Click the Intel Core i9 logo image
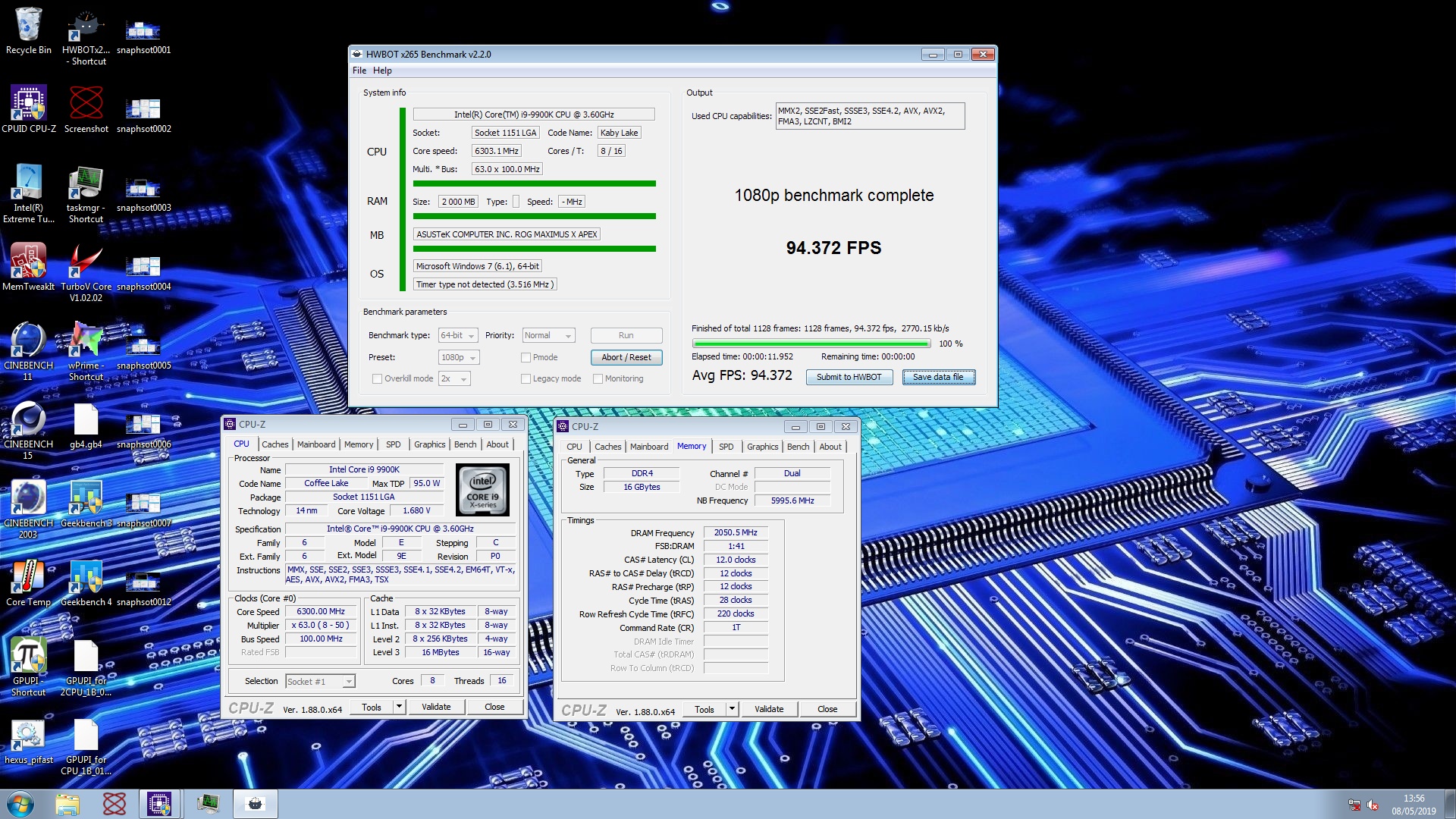Image resolution: width=1456 pixels, height=819 pixels. point(483,490)
